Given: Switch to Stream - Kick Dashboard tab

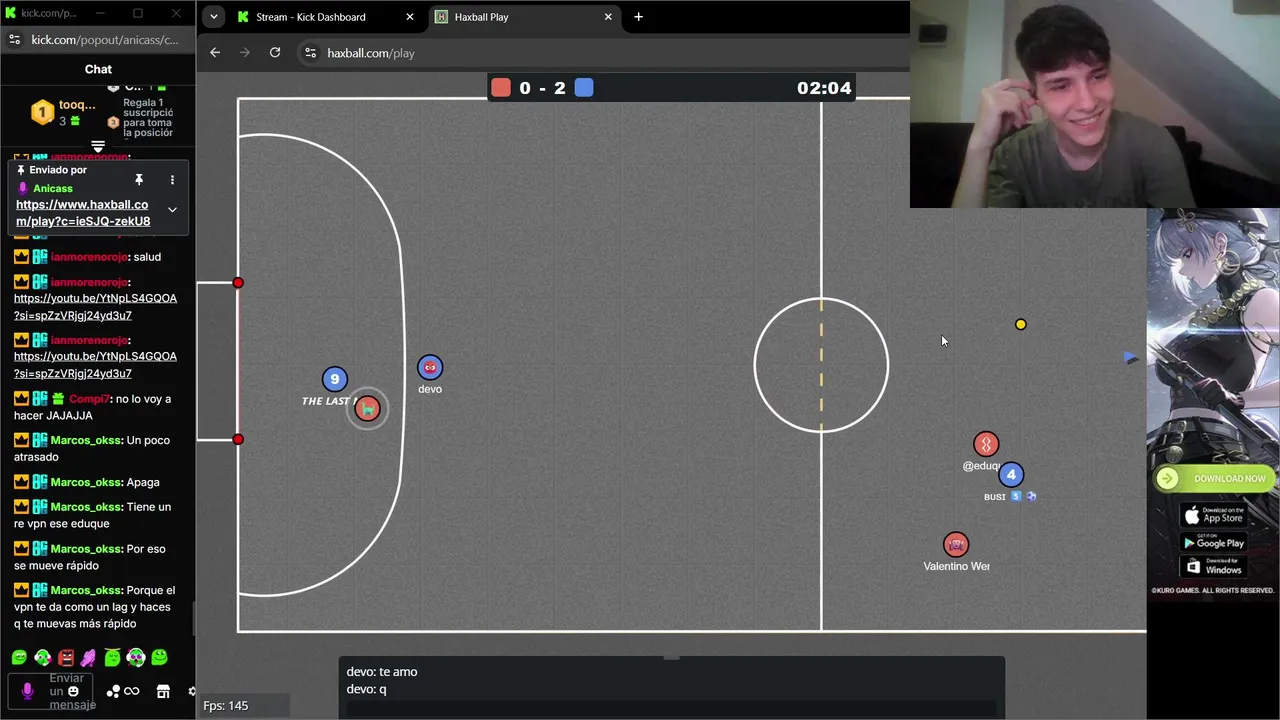Looking at the screenshot, I should point(311,17).
